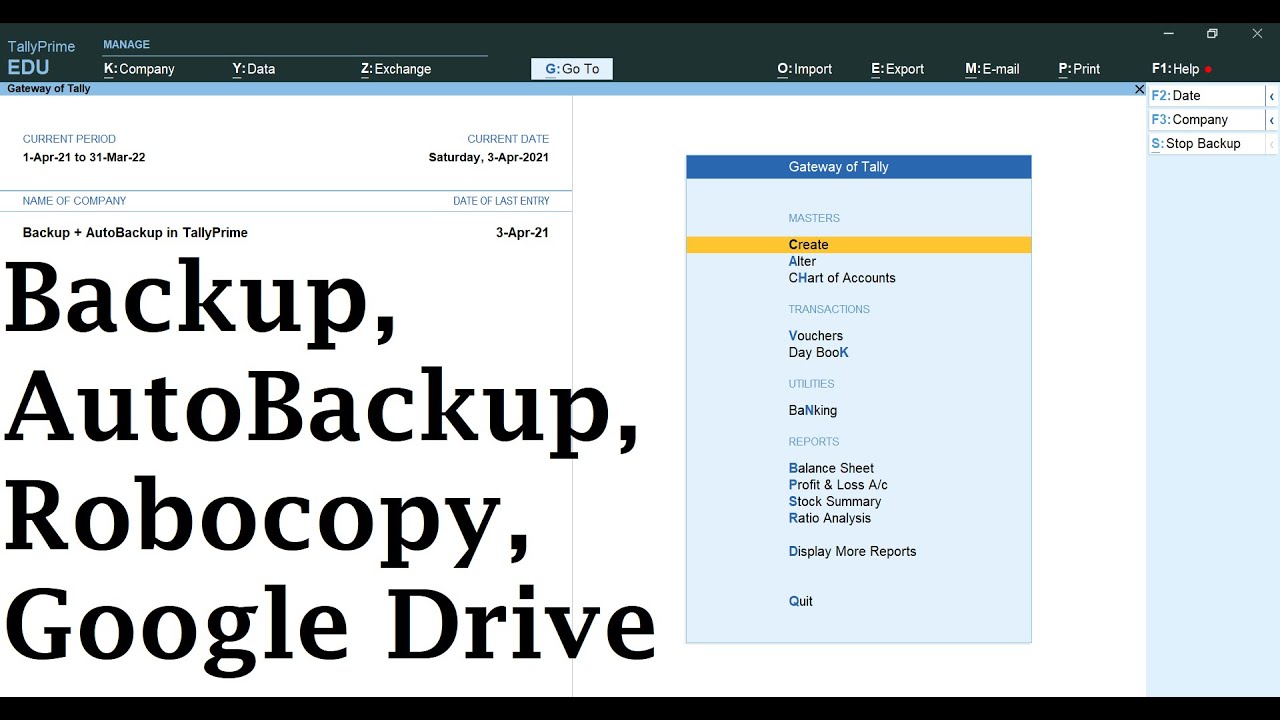Open the Y: Data menu
Image resolution: width=1280 pixels, height=720 pixels.
[254, 69]
